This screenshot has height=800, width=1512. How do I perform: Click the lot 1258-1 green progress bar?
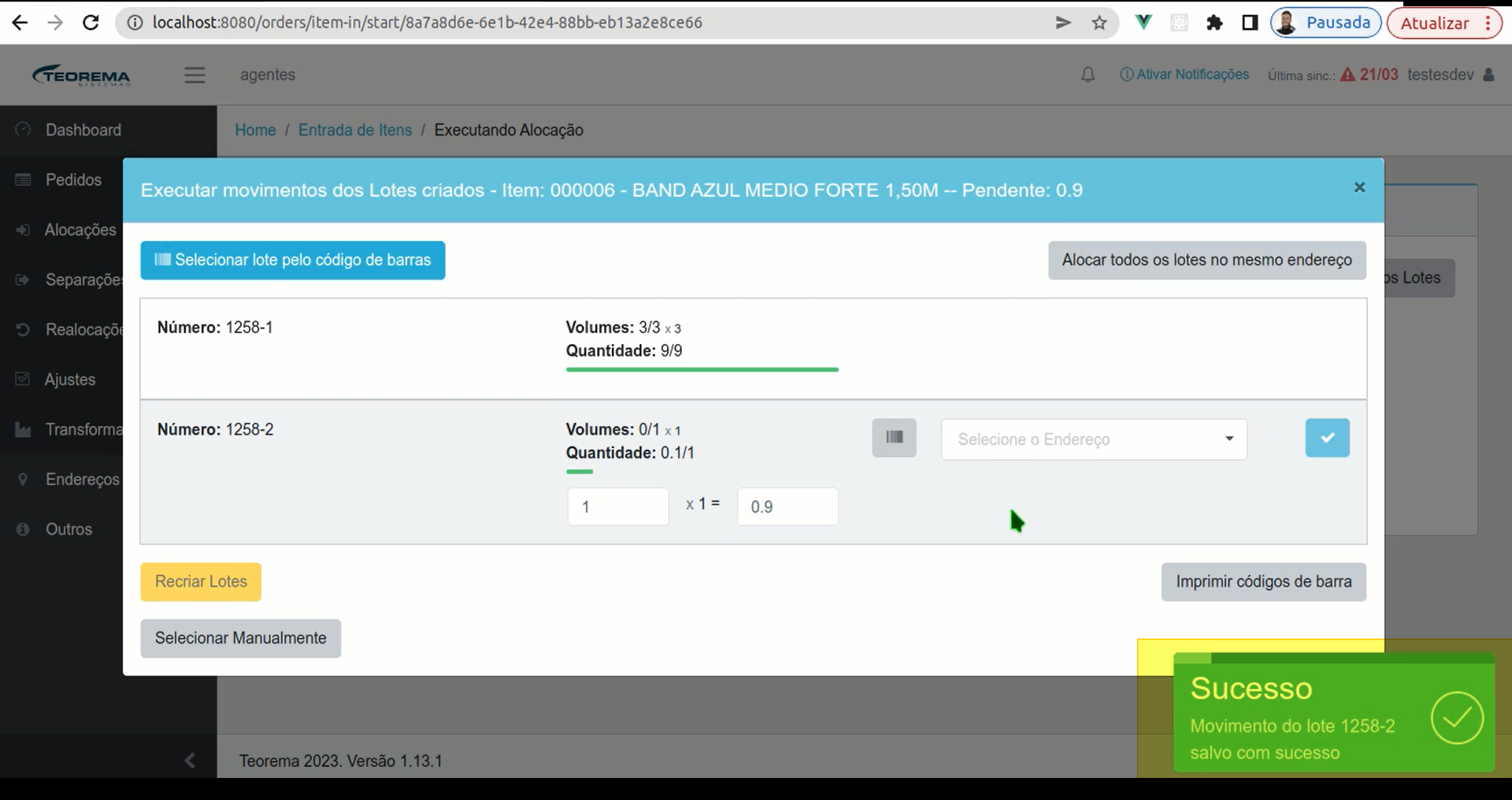click(x=702, y=369)
